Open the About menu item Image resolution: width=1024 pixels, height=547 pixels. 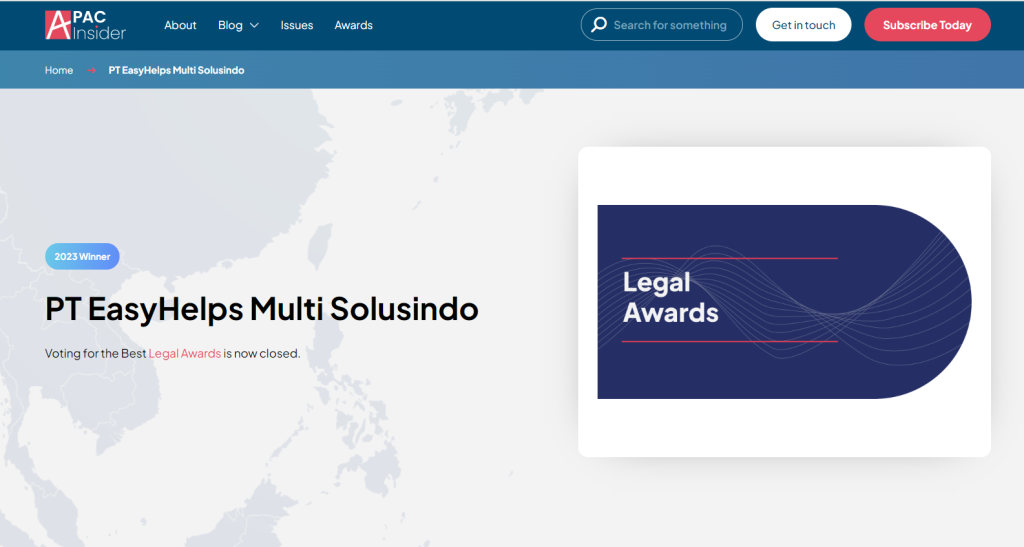180,25
